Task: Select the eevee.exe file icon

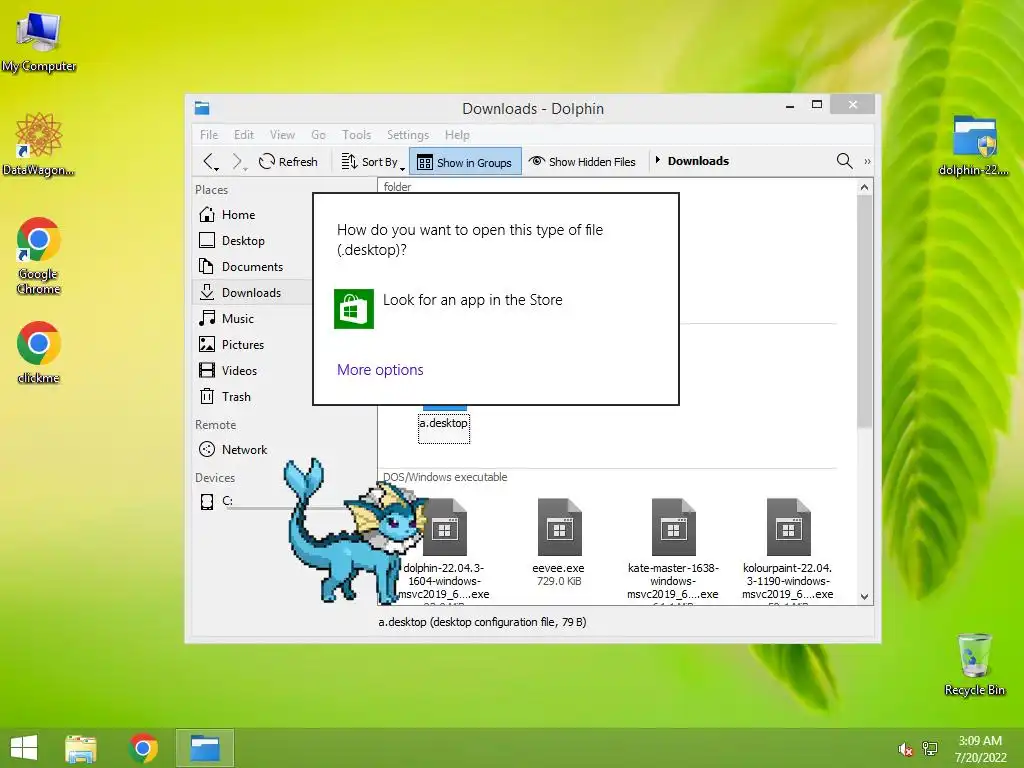Action: 559,526
